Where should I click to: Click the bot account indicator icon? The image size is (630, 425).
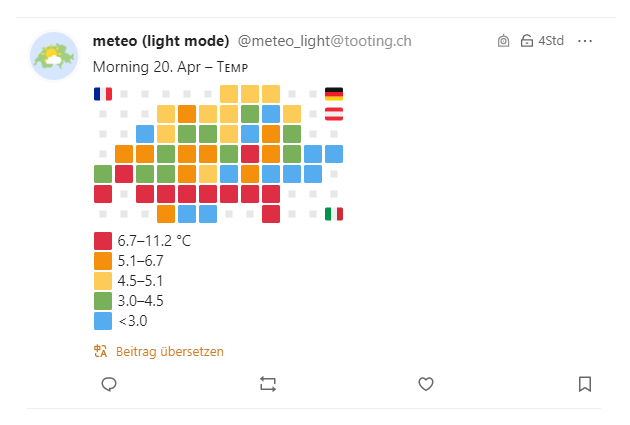[503, 41]
